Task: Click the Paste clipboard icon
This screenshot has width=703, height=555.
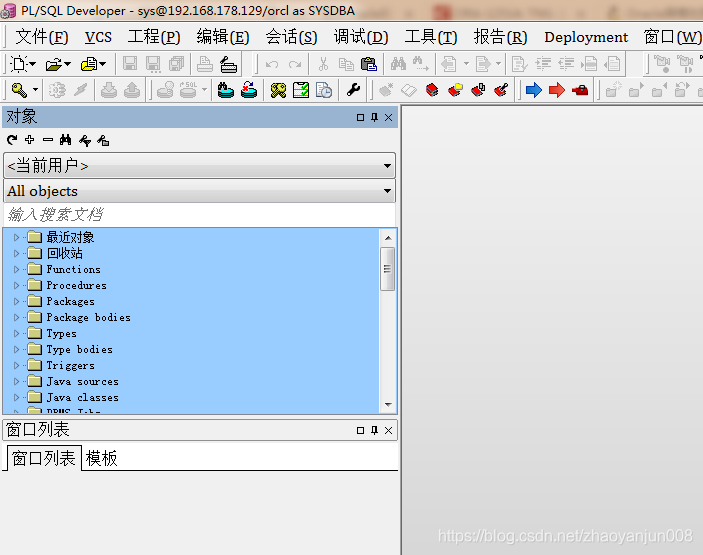Action: point(369,64)
